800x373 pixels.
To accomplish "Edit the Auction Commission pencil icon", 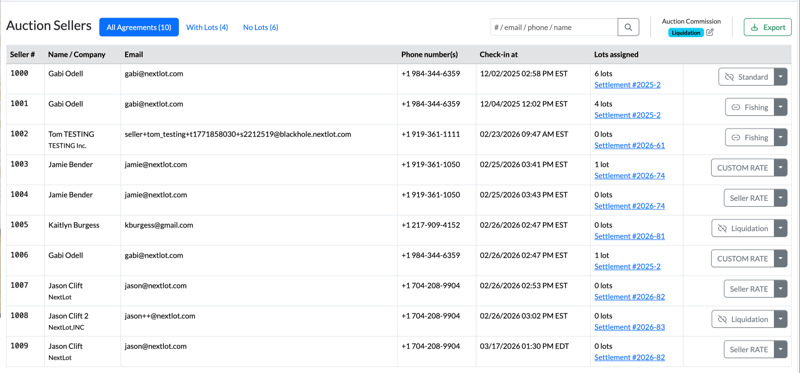I will 710,32.
